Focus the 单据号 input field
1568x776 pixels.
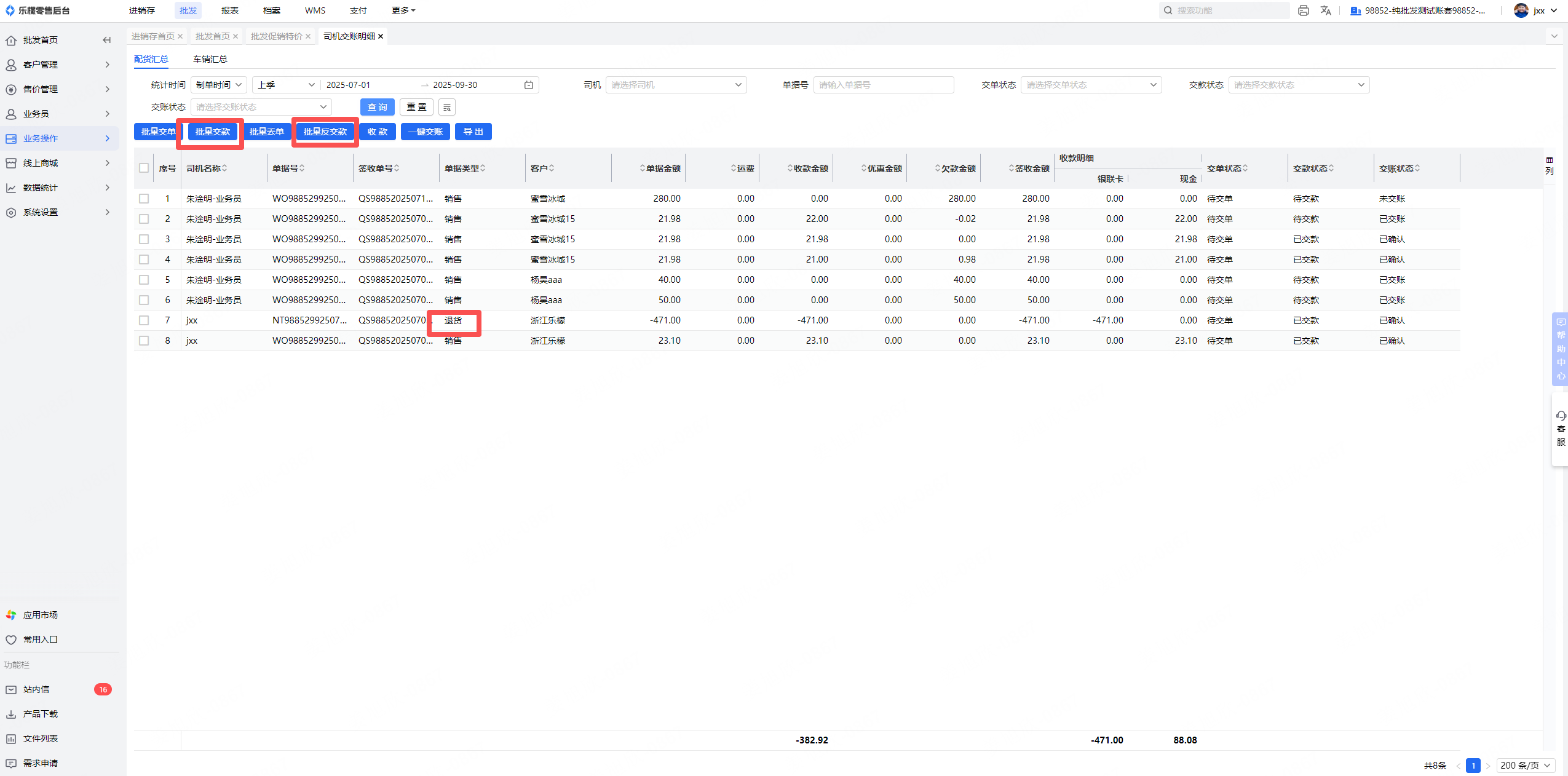click(x=883, y=85)
